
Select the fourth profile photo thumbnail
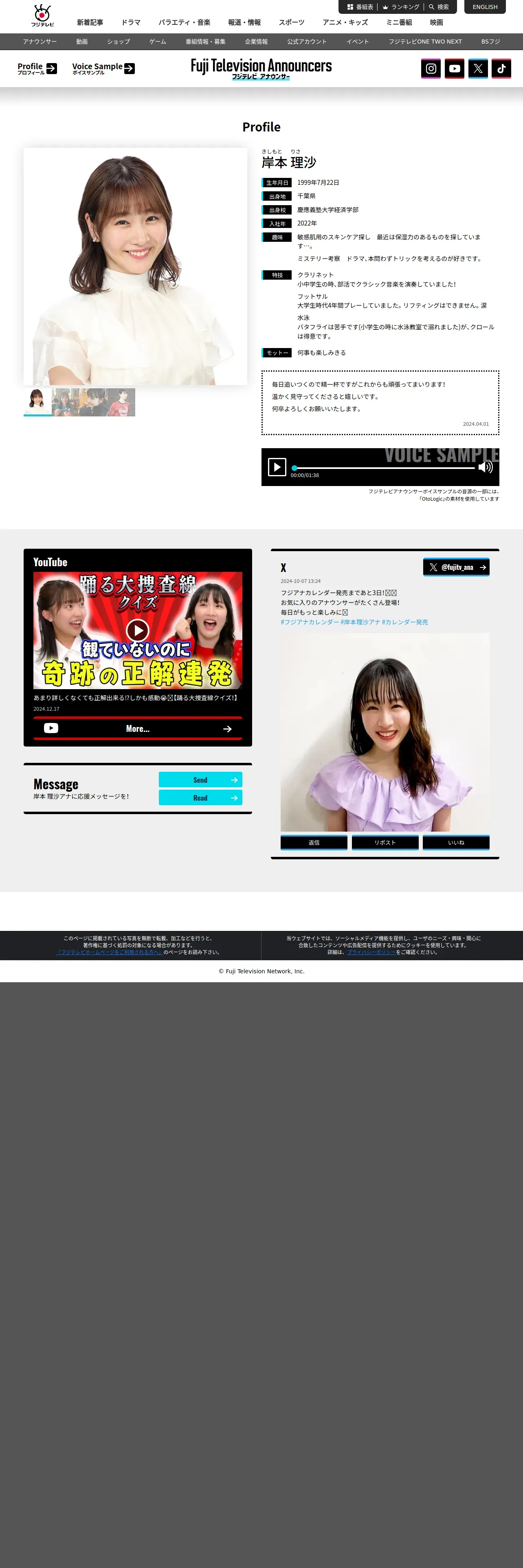pyautogui.click(x=121, y=402)
